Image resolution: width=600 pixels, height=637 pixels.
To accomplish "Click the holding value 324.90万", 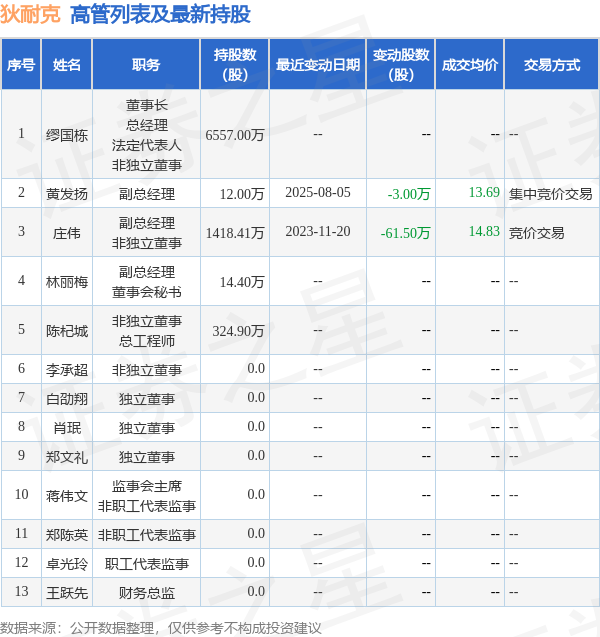I will tap(238, 331).
